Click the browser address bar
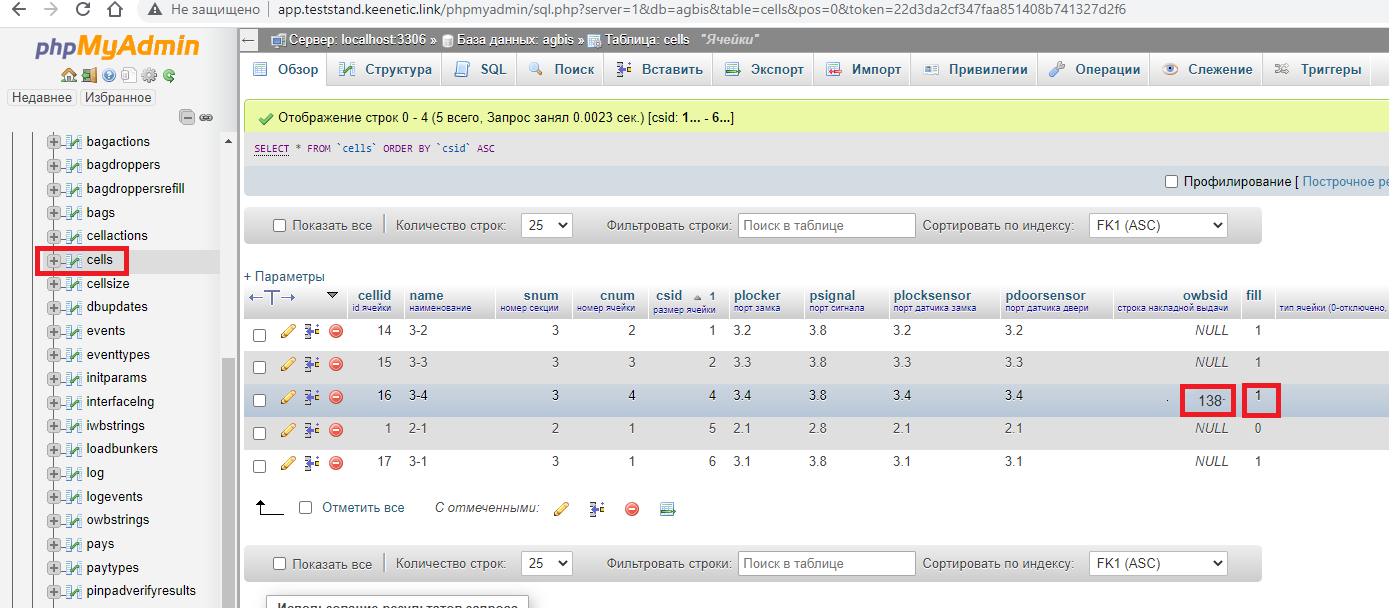This screenshot has height=608, width=1389. [x=700, y=10]
